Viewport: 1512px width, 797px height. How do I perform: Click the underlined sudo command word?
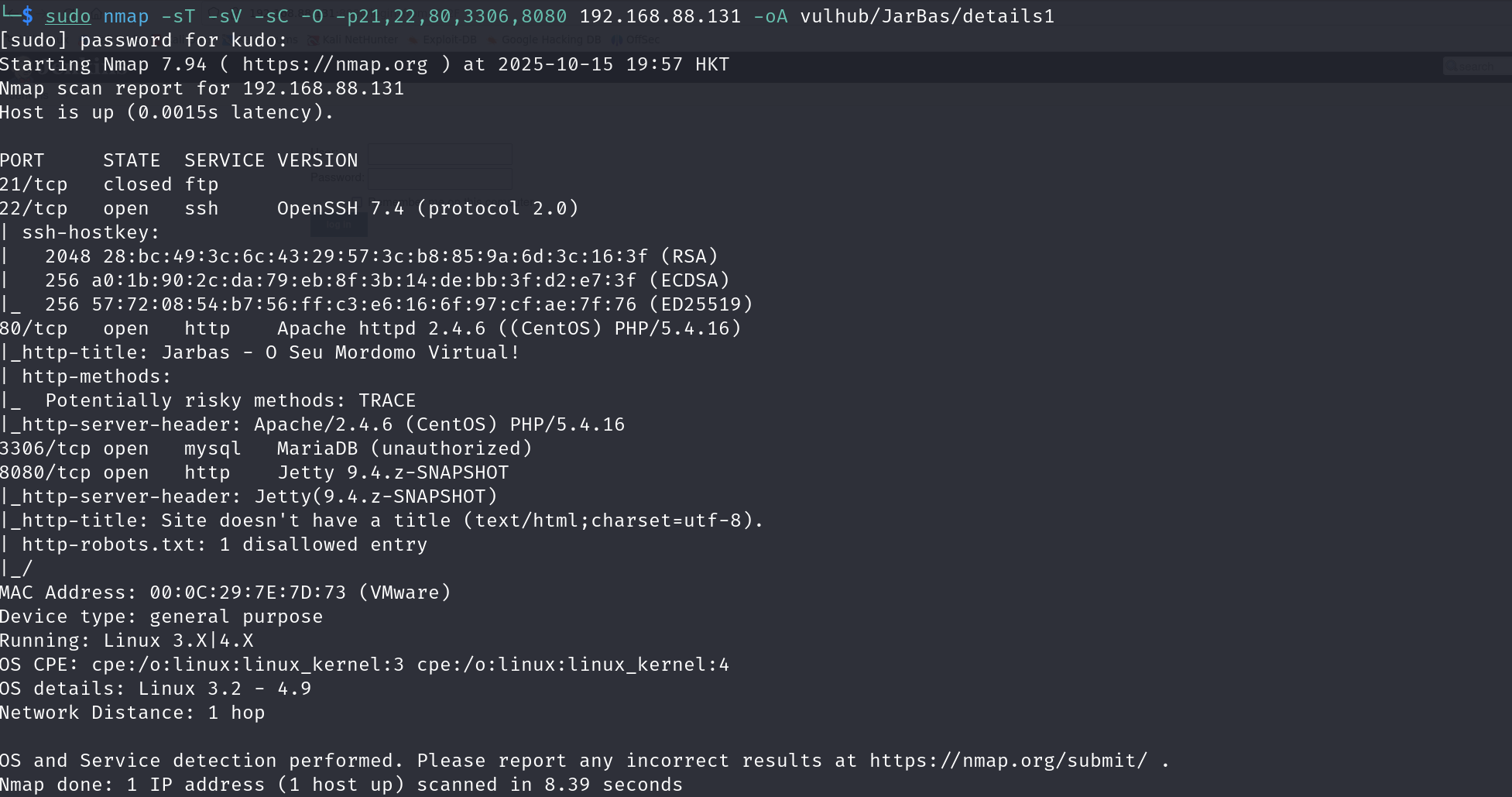point(68,16)
